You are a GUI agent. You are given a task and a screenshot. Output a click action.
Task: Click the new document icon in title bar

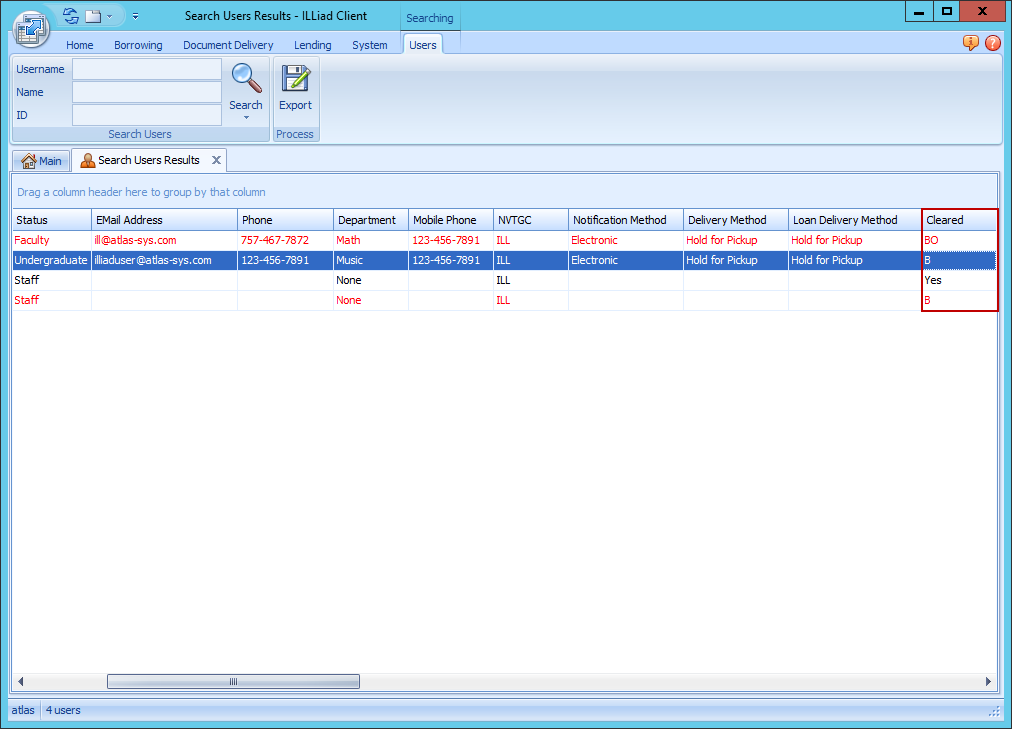click(x=93, y=16)
